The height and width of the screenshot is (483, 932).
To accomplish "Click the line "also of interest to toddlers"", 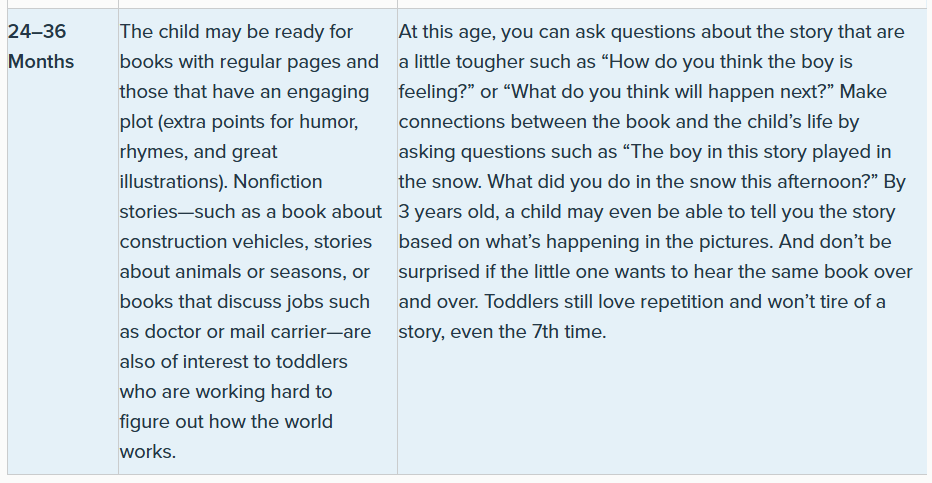I will tap(234, 361).
